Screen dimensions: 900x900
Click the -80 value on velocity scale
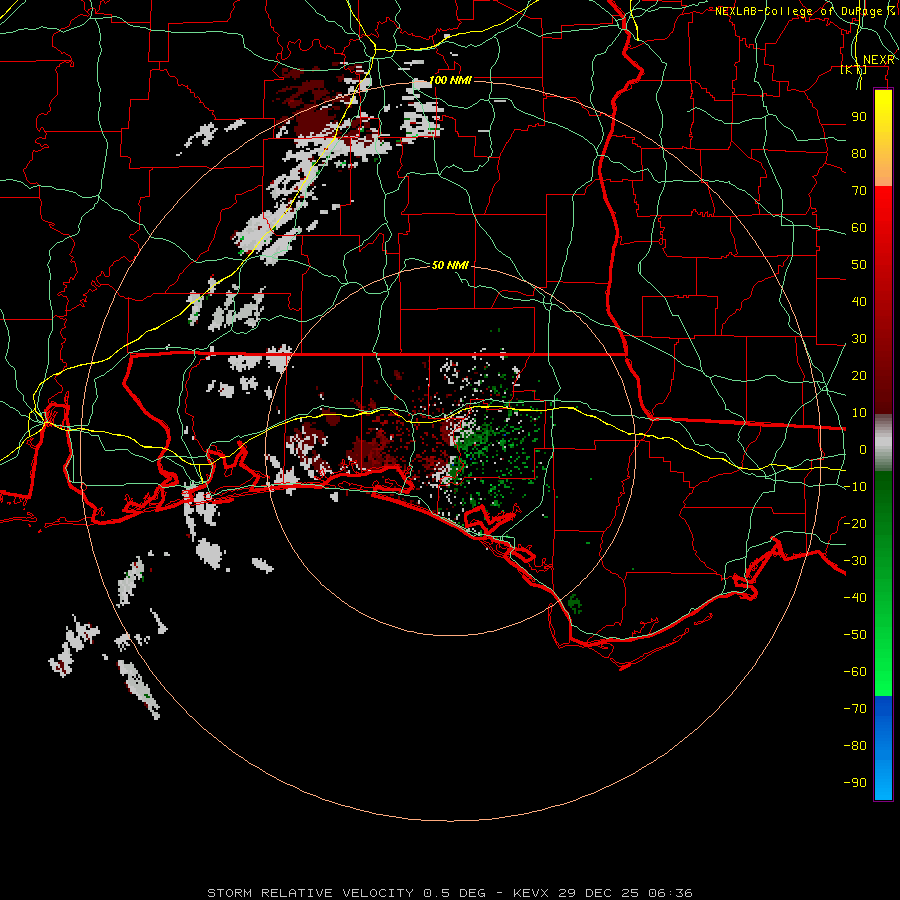point(855,746)
